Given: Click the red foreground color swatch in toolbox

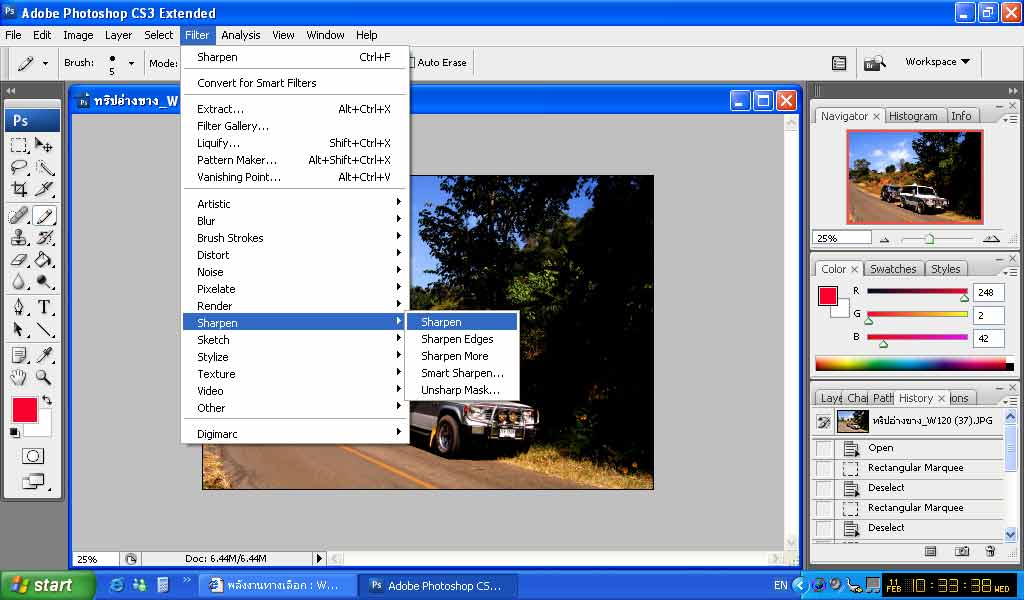Looking at the screenshot, I should 25,409.
